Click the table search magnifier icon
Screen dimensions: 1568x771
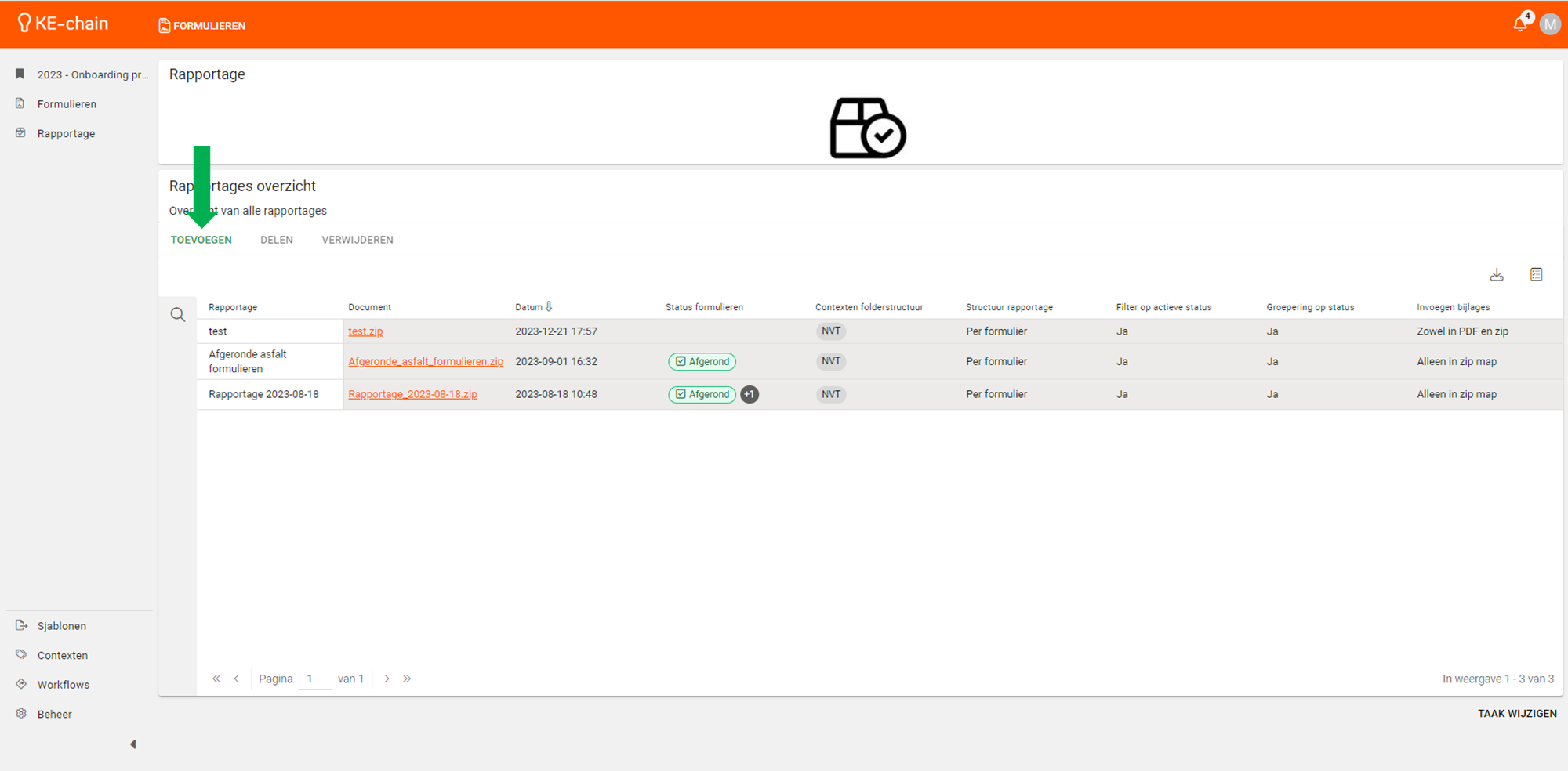[x=178, y=315]
